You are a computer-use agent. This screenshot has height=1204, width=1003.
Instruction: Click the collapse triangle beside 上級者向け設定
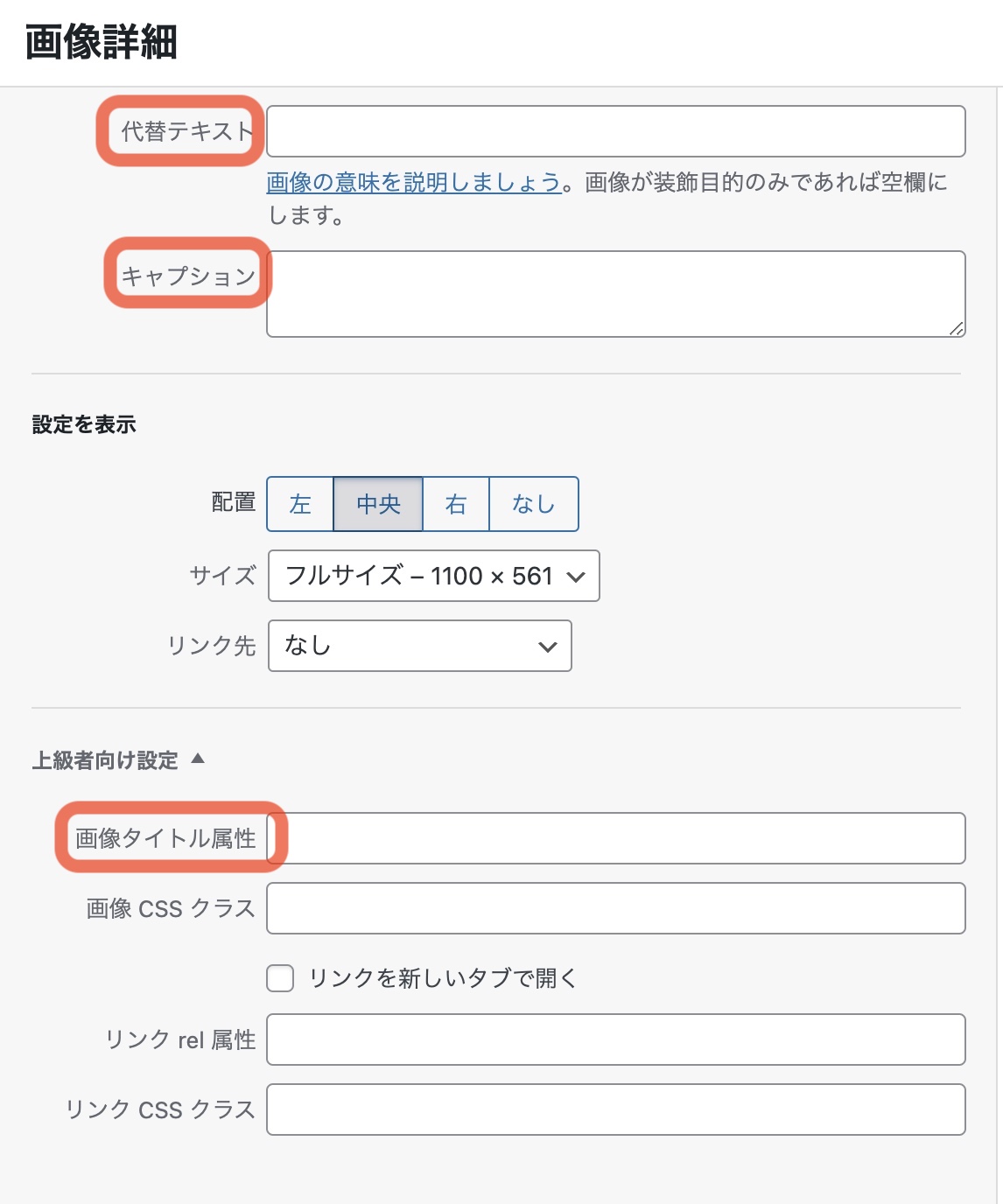[x=198, y=759]
